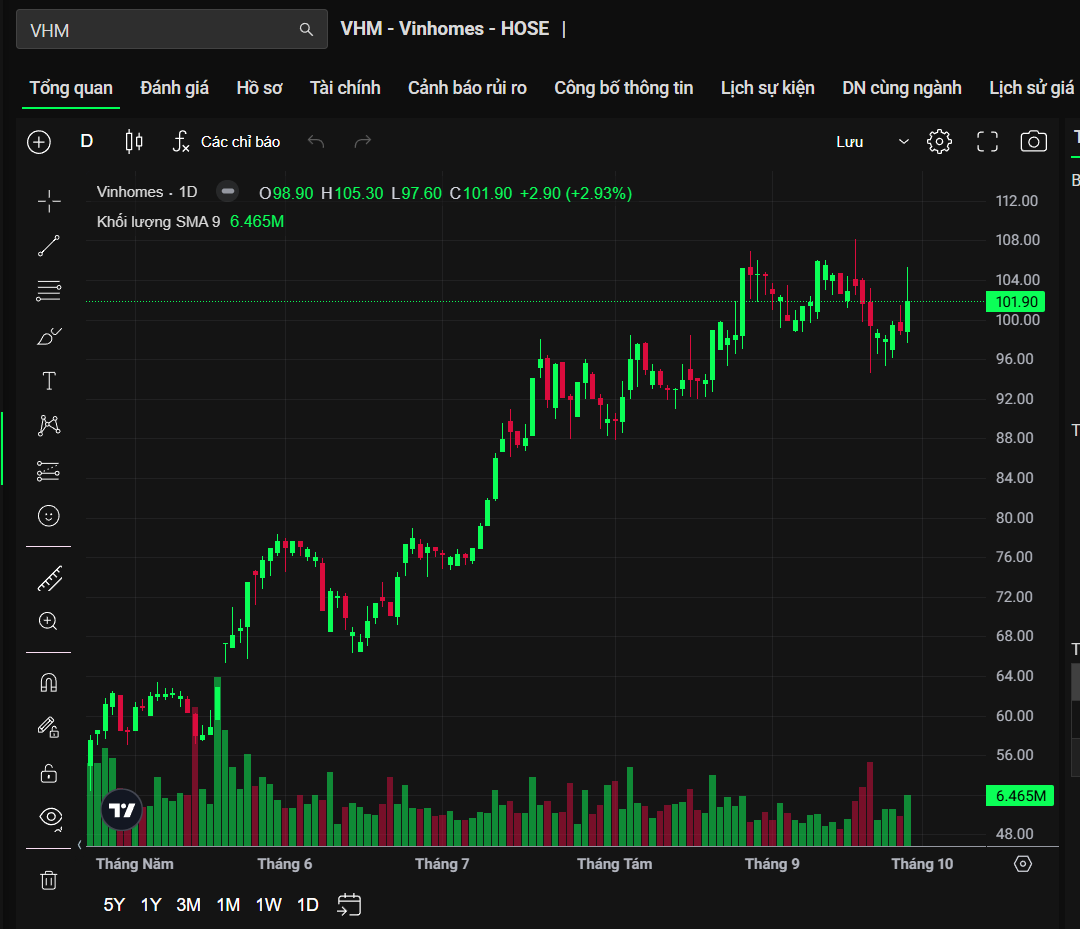Toggle magnet mode for drawings

point(49,683)
